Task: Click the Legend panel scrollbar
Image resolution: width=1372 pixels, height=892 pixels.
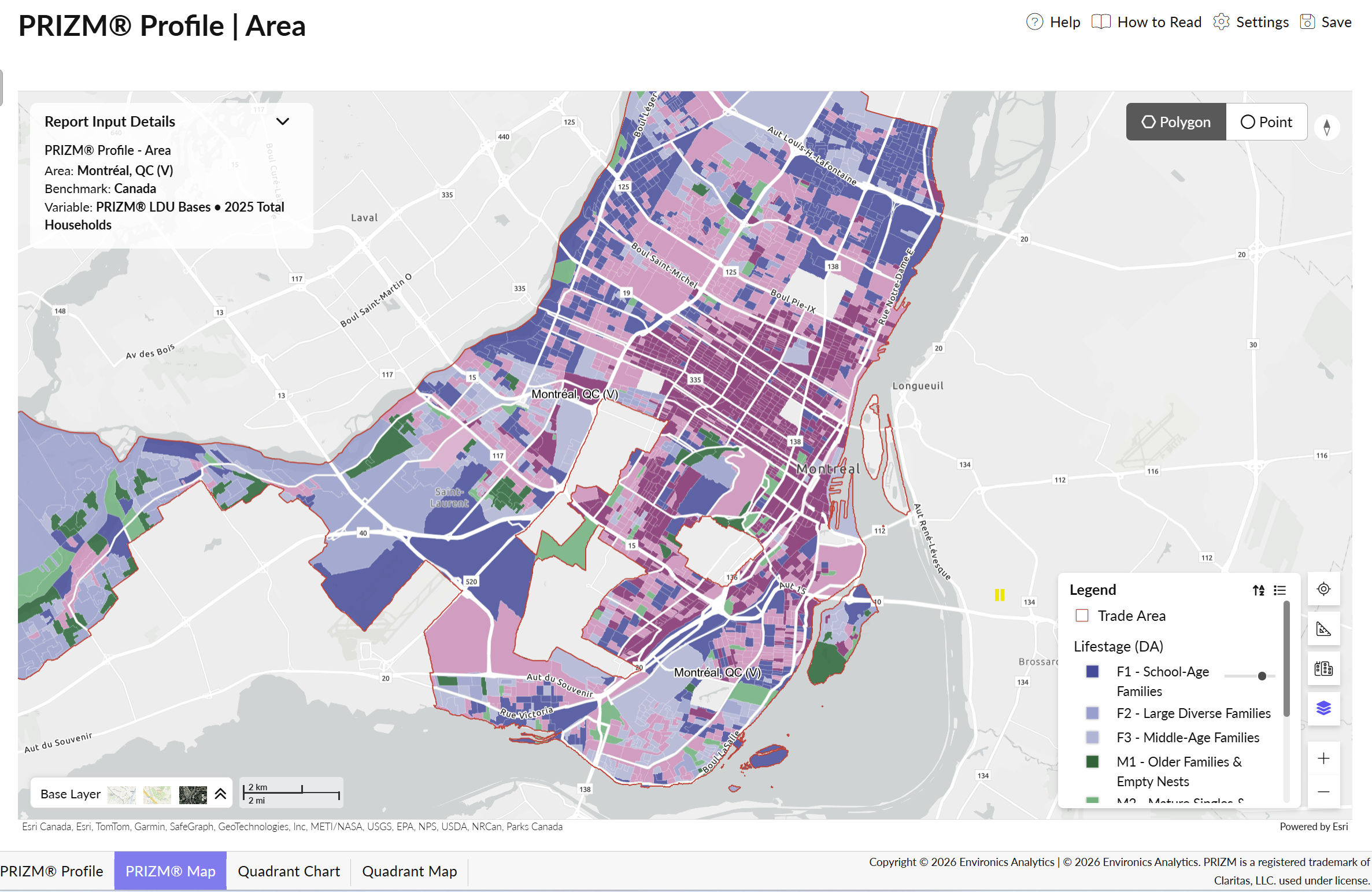Action: (x=1286, y=659)
